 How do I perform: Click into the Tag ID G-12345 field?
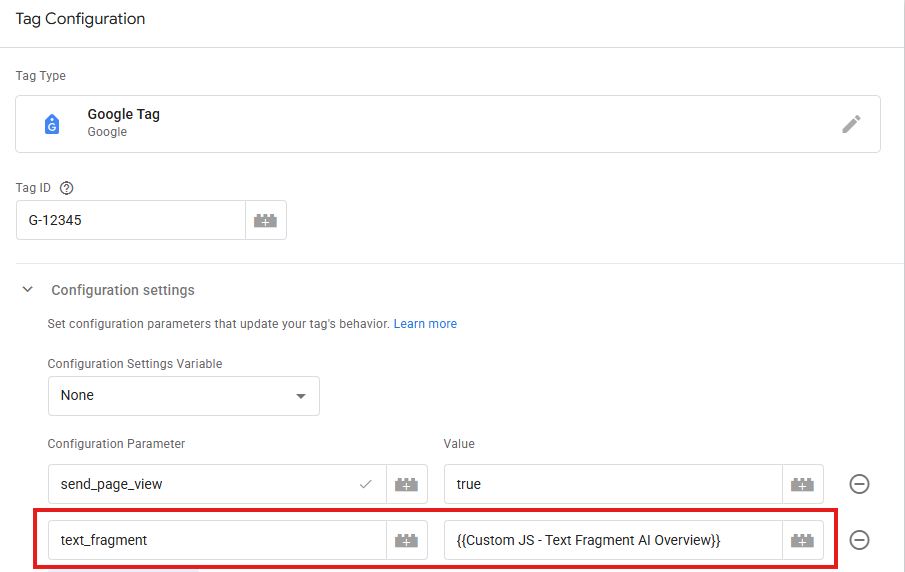[131, 220]
